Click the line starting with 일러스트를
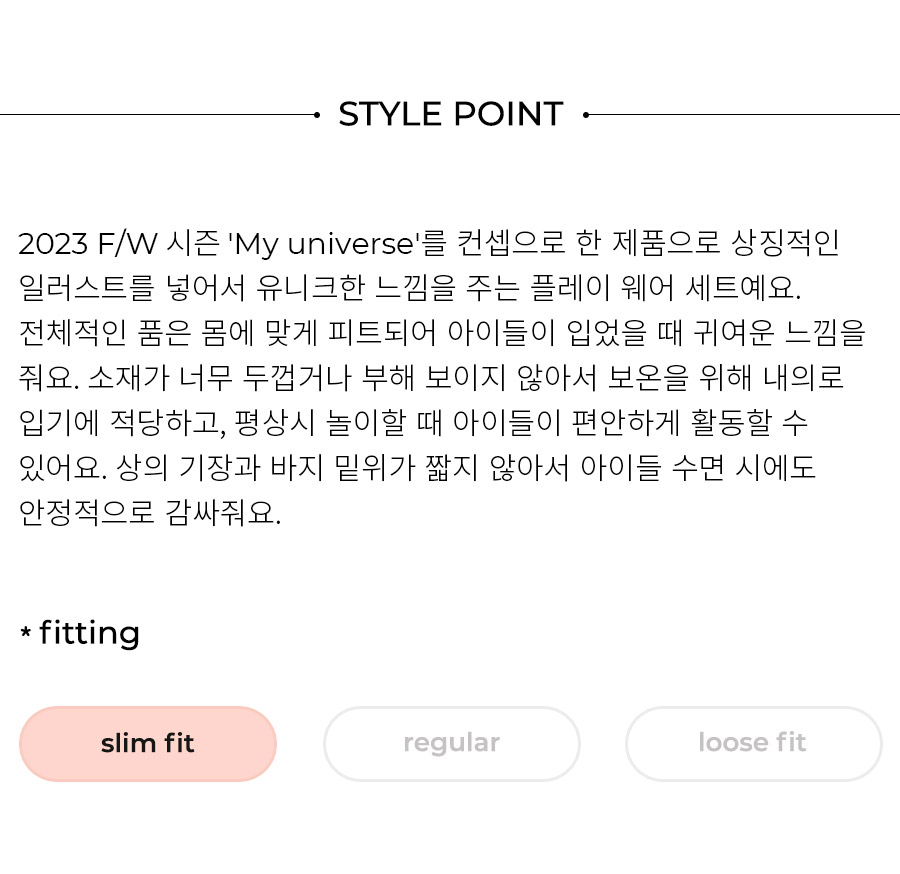Viewport: 900px width, 874px height. tap(410, 288)
